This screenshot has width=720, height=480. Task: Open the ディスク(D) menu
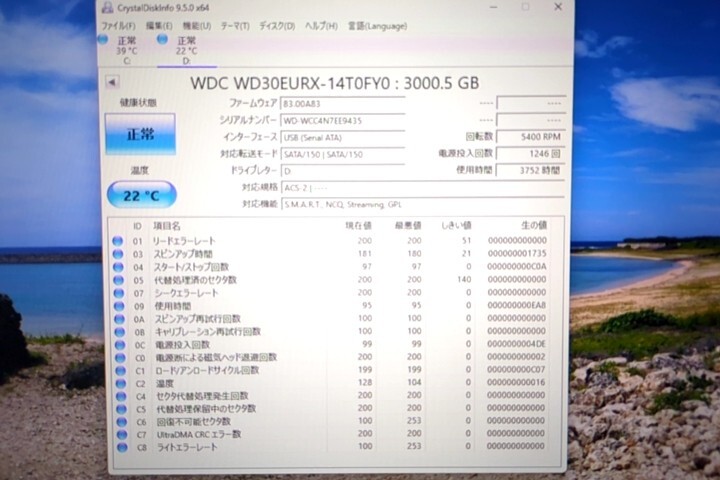[x=277, y=26]
